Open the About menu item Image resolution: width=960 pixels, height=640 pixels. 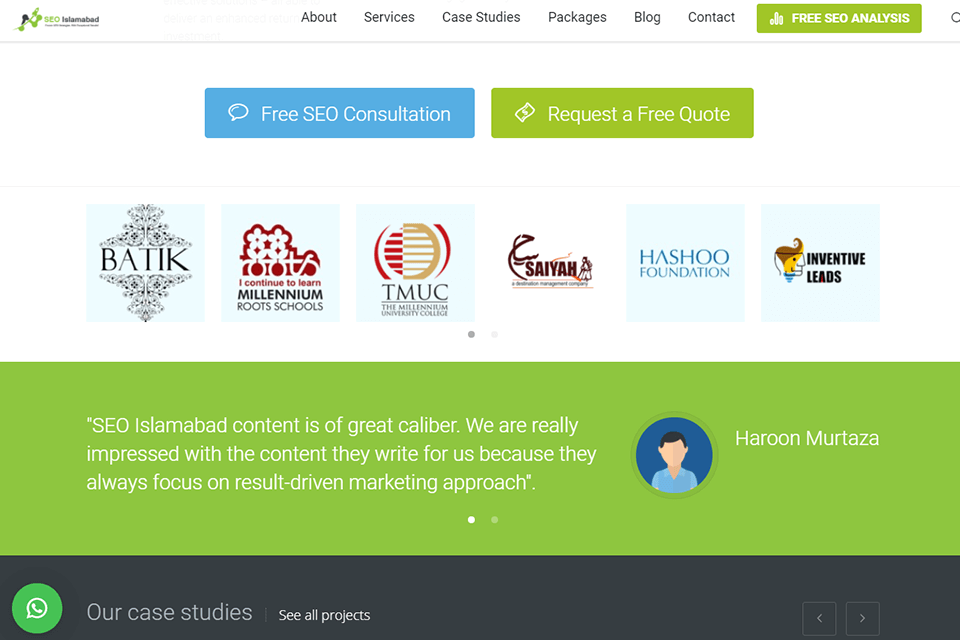[x=318, y=17]
